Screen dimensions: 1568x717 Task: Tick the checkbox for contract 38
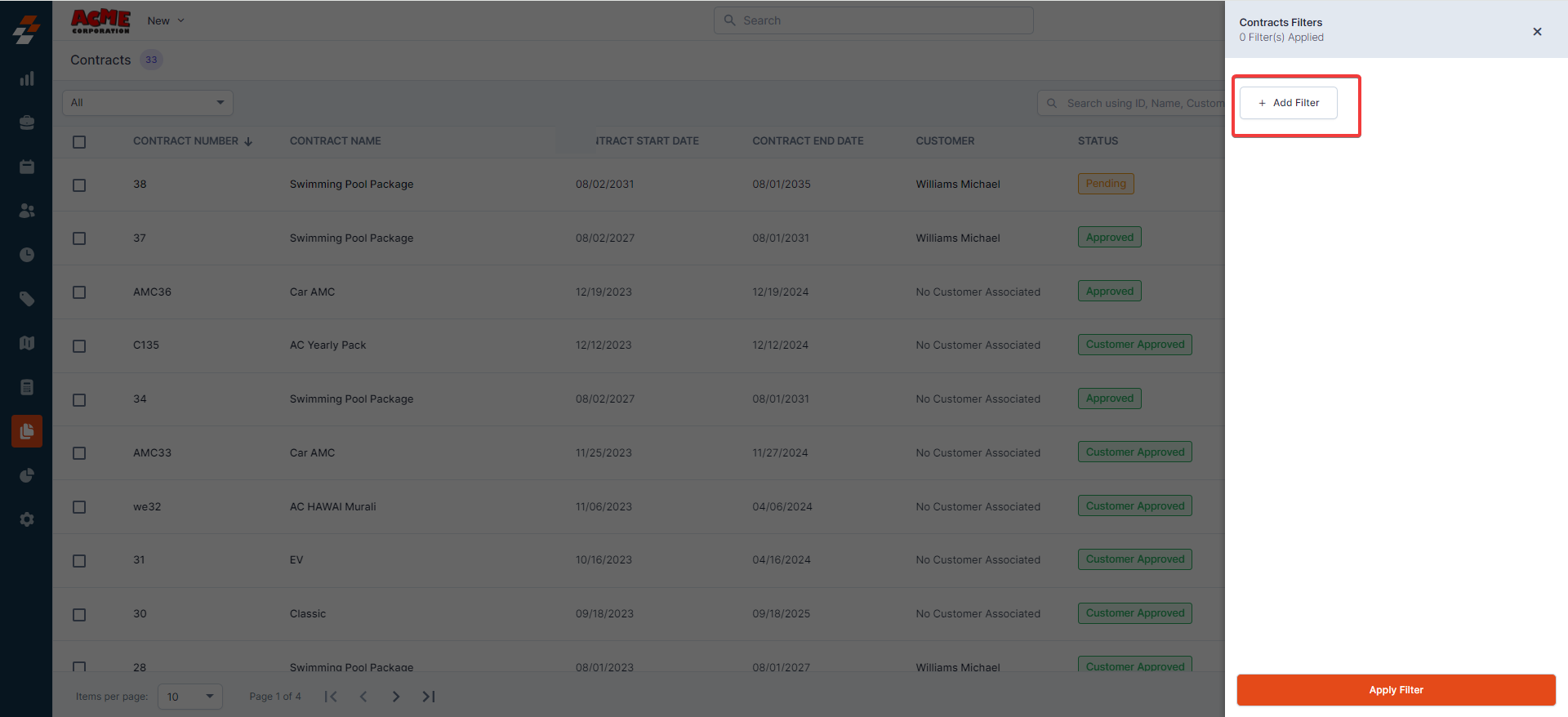pos(79,185)
